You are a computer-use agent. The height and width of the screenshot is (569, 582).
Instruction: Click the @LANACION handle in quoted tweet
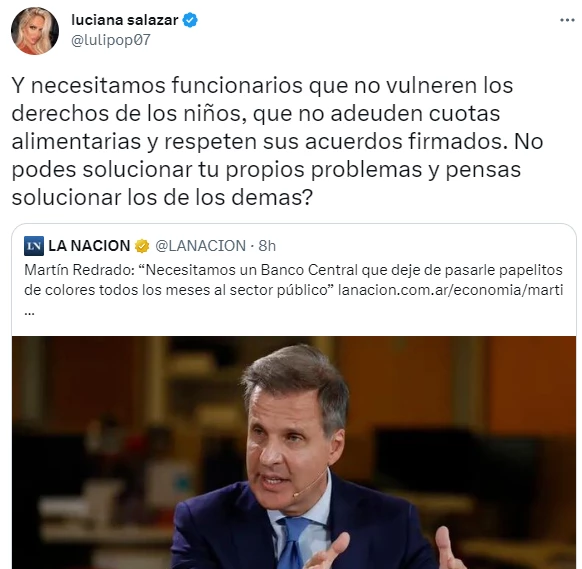200,246
